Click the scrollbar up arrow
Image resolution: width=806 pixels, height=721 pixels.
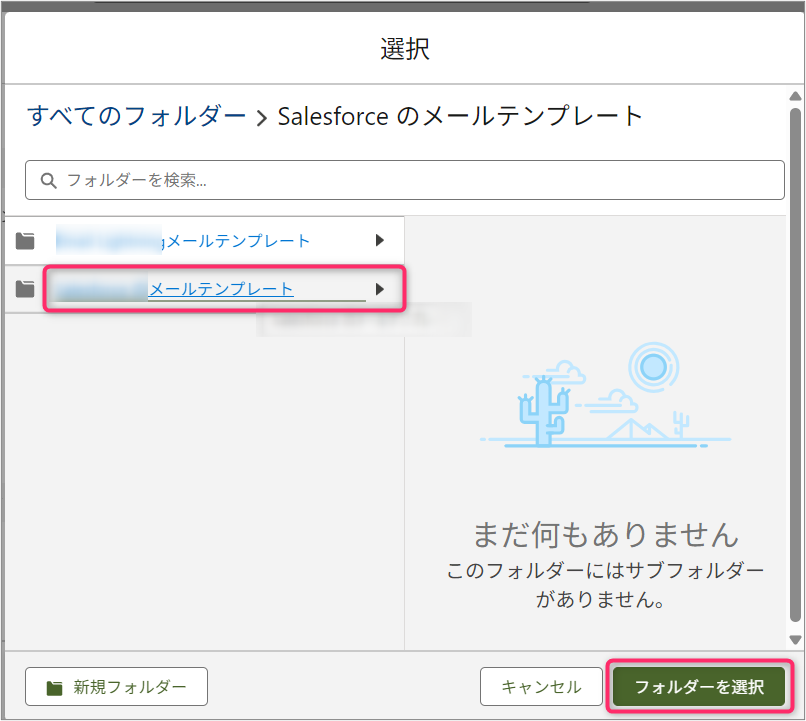pos(795,97)
